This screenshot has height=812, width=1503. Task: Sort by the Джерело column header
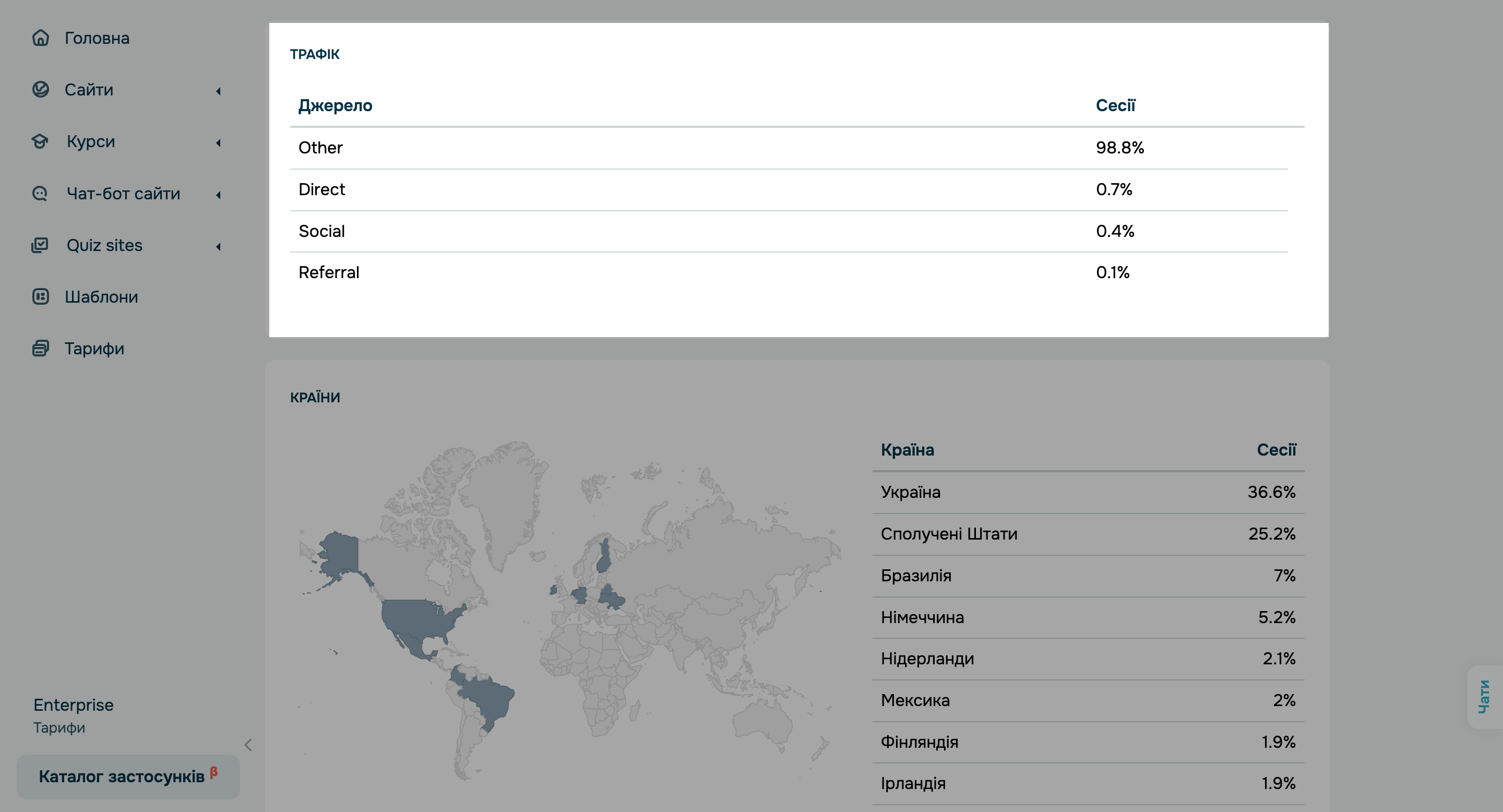[x=336, y=105]
